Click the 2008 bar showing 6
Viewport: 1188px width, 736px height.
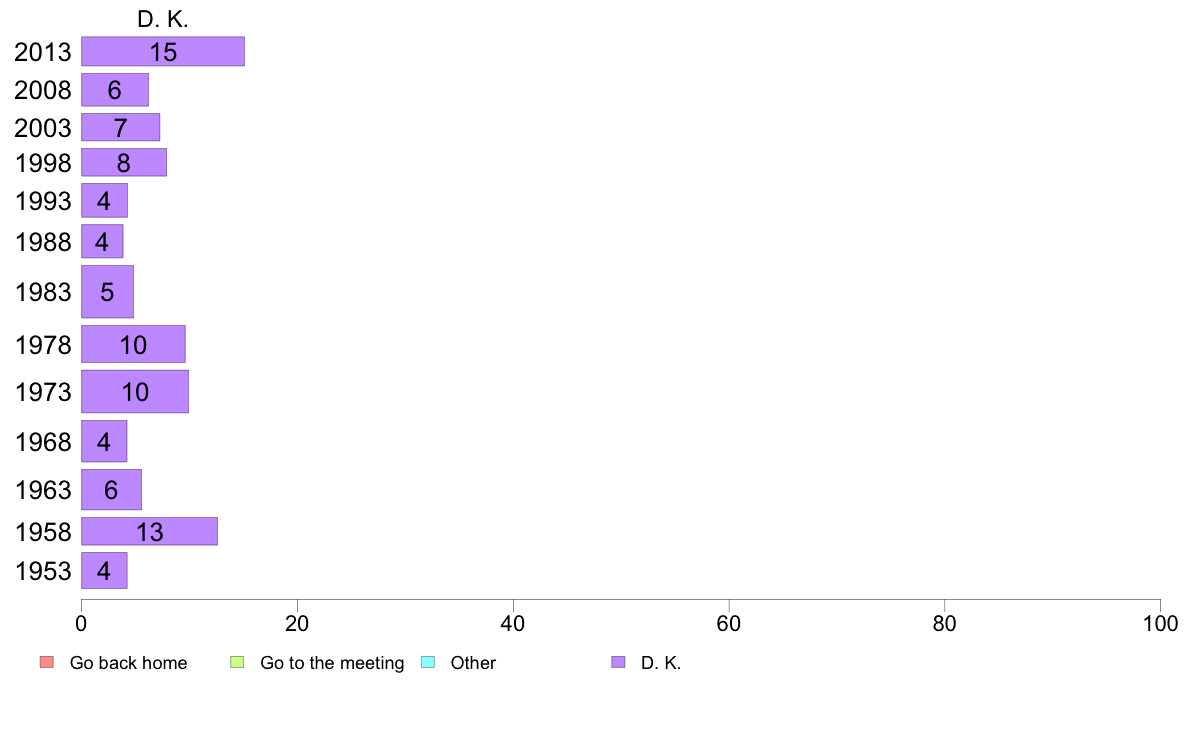tap(115, 90)
